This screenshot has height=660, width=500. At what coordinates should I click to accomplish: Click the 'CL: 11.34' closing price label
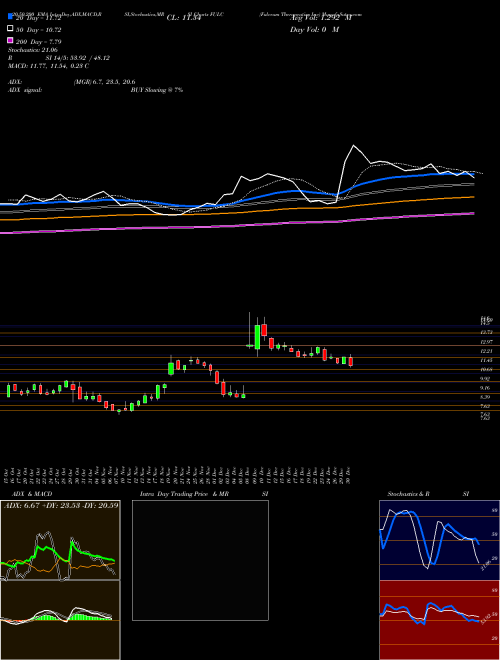click(184, 18)
